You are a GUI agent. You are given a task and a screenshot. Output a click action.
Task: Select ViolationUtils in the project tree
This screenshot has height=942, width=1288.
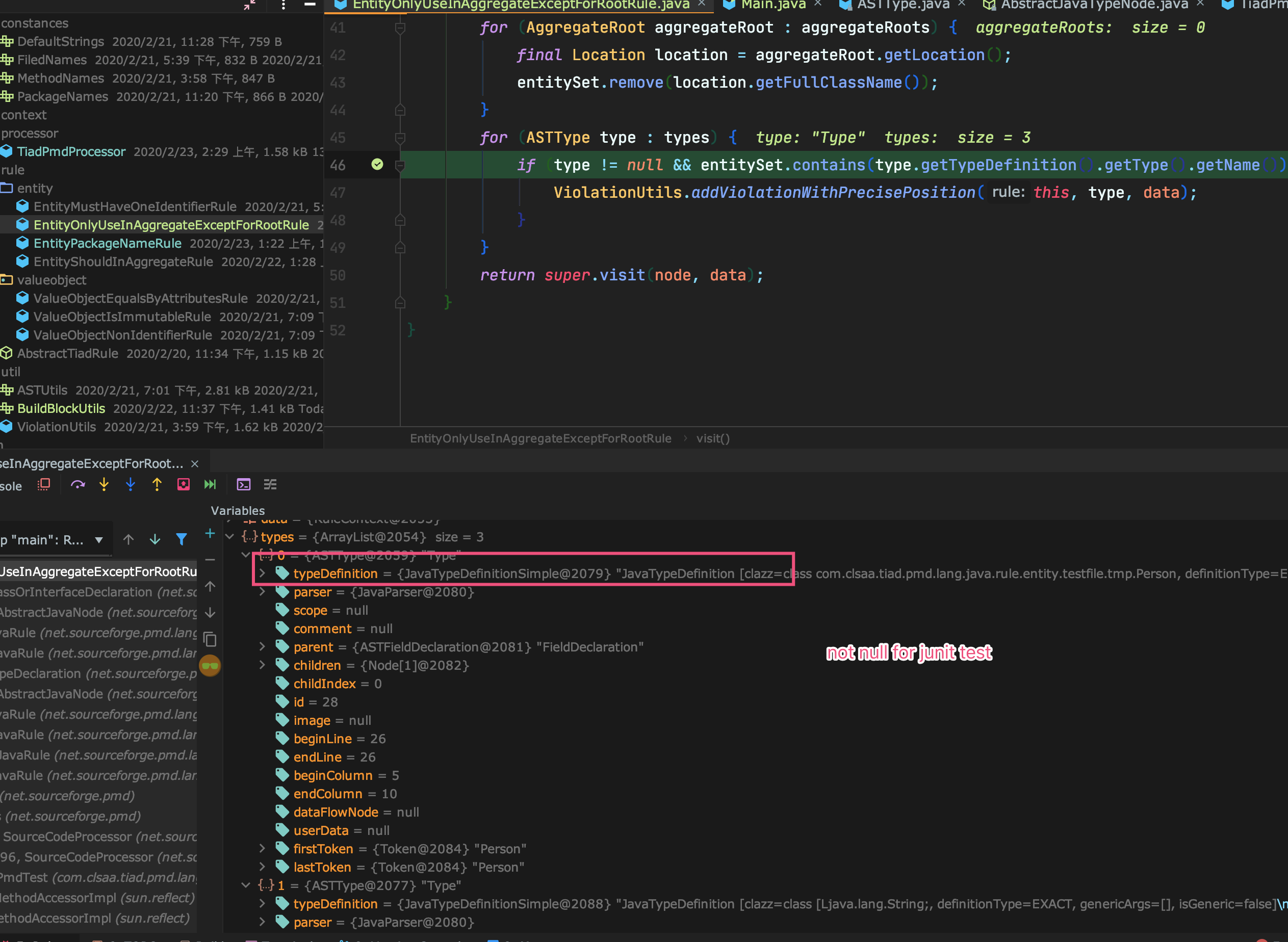(x=57, y=427)
